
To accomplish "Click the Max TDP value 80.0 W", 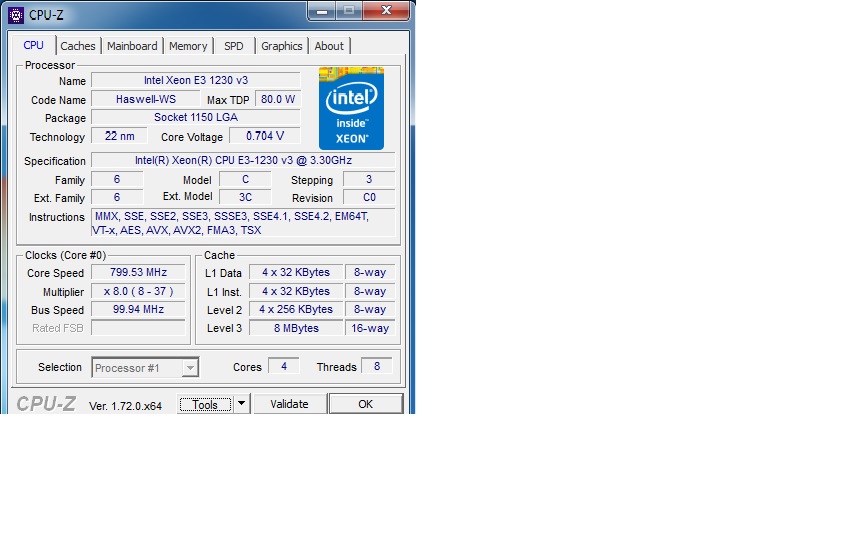I will pos(278,99).
